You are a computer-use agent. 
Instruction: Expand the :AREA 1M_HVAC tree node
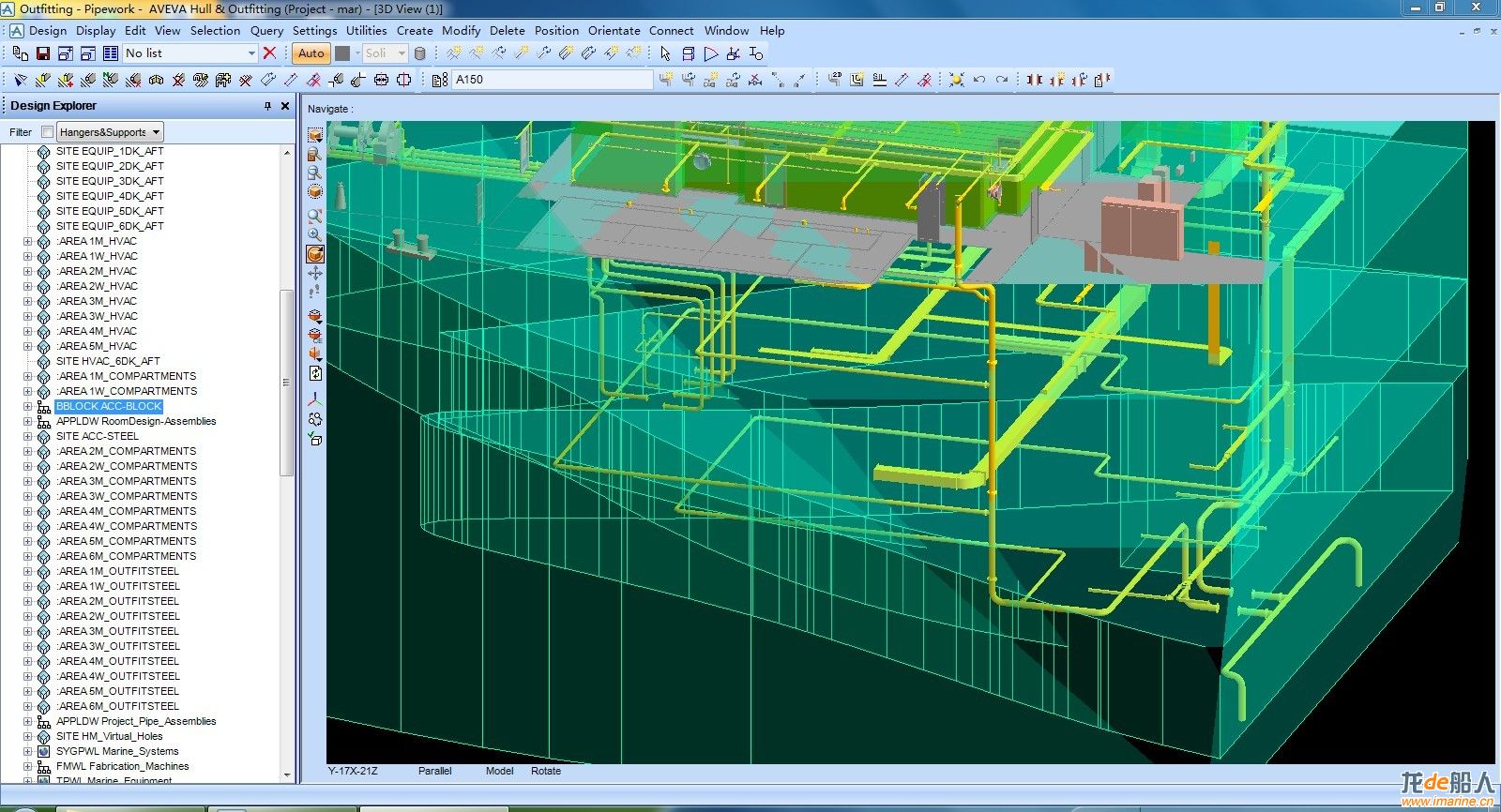coord(27,241)
